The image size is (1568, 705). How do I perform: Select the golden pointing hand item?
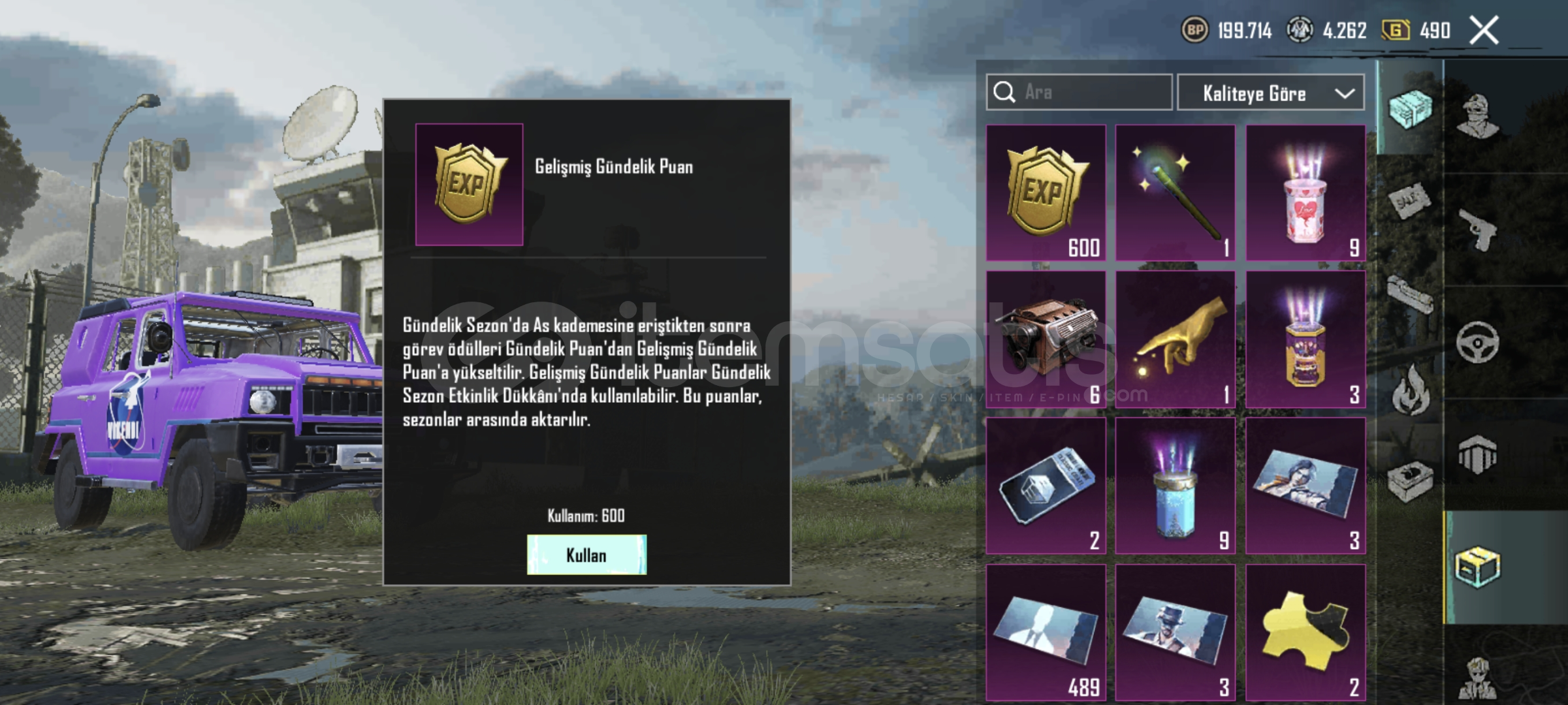pyautogui.click(x=1175, y=339)
